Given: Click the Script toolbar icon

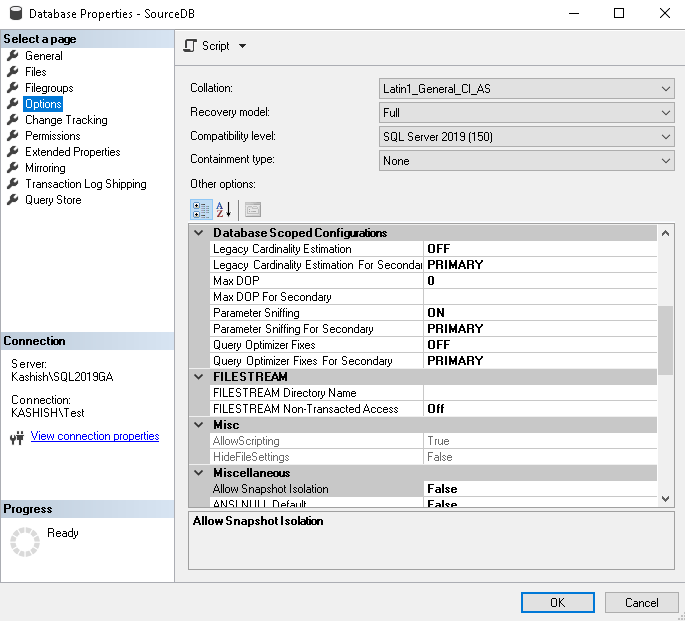Looking at the screenshot, I should [191, 46].
